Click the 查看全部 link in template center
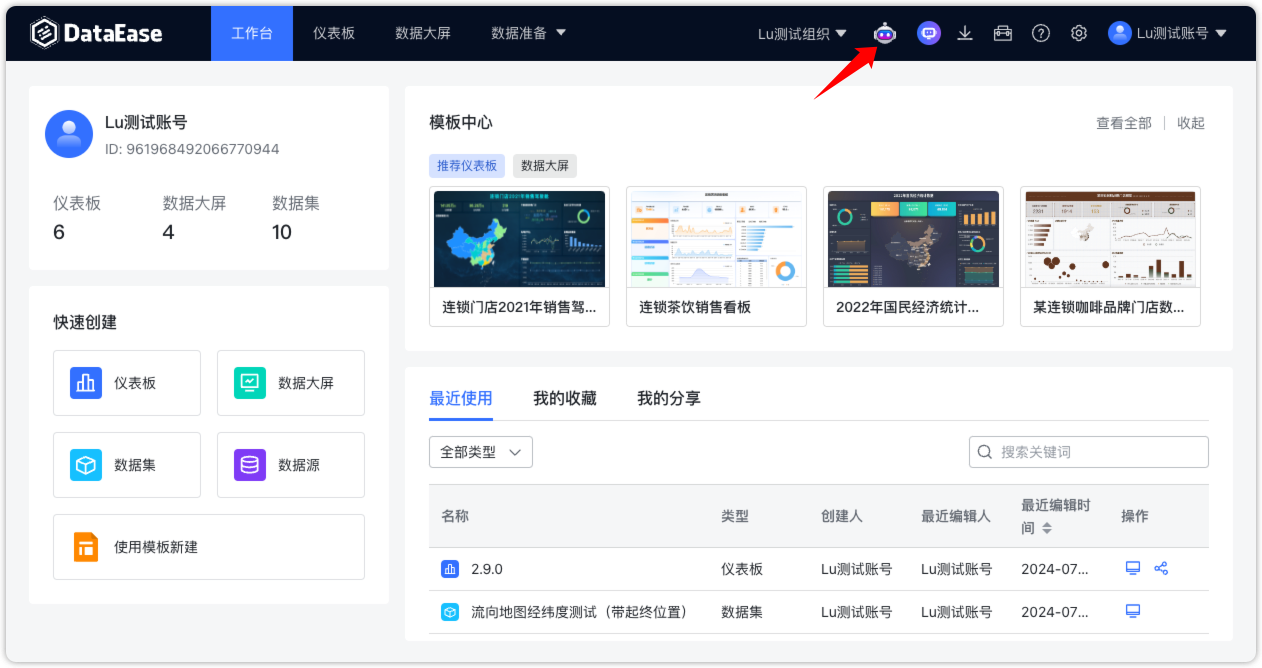The width and height of the screenshot is (1262, 668). point(1122,122)
